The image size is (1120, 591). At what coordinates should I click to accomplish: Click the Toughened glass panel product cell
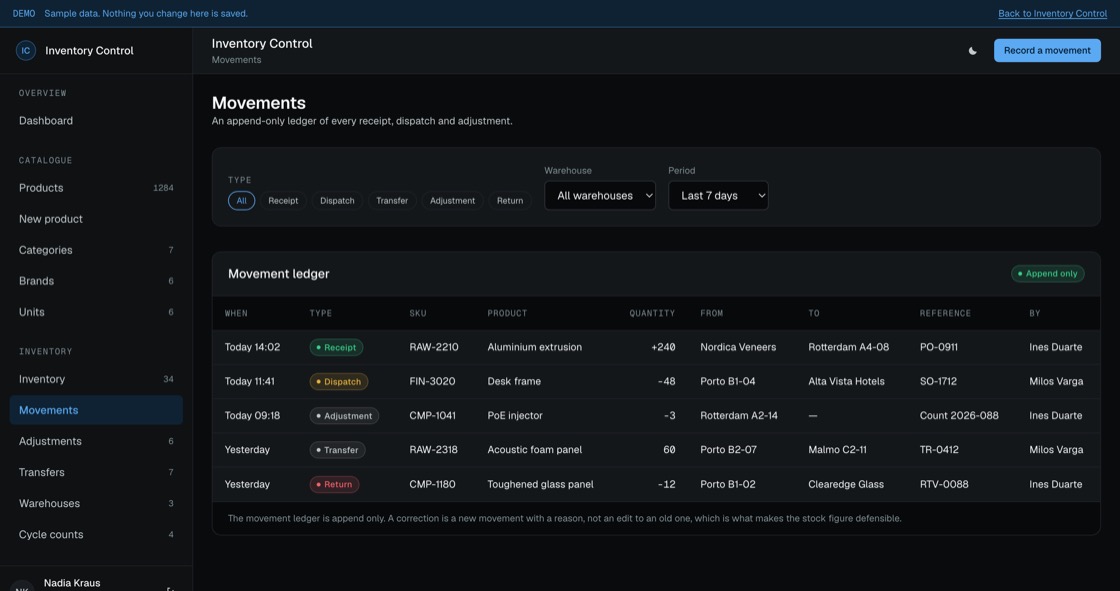[x=540, y=485]
